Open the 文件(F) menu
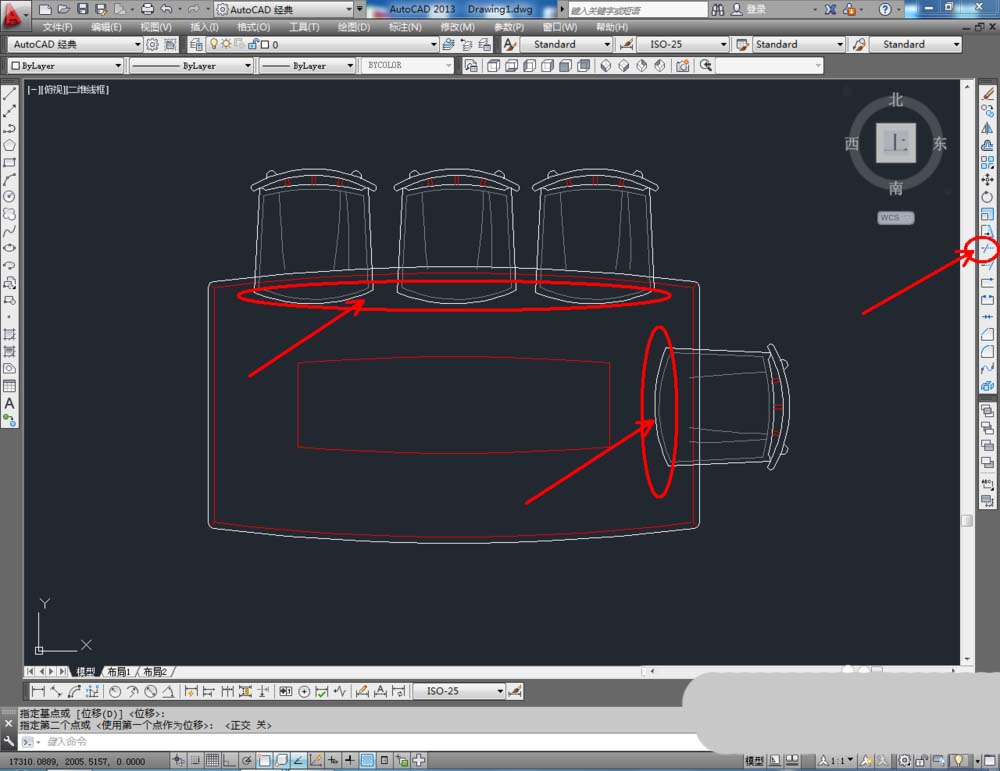Image resolution: width=1000 pixels, height=771 pixels. (x=57, y=27)
